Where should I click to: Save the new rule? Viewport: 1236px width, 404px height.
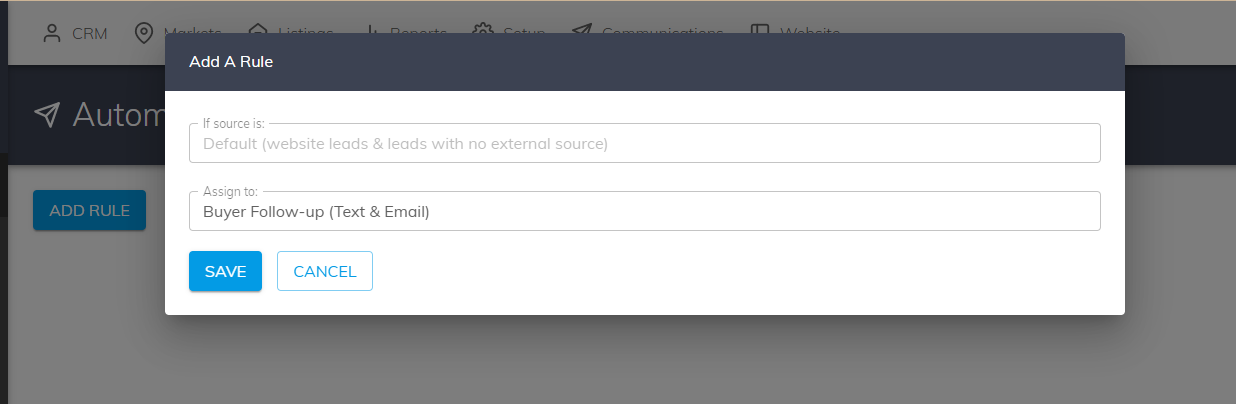pyautogui.click(x=225, y=271)
